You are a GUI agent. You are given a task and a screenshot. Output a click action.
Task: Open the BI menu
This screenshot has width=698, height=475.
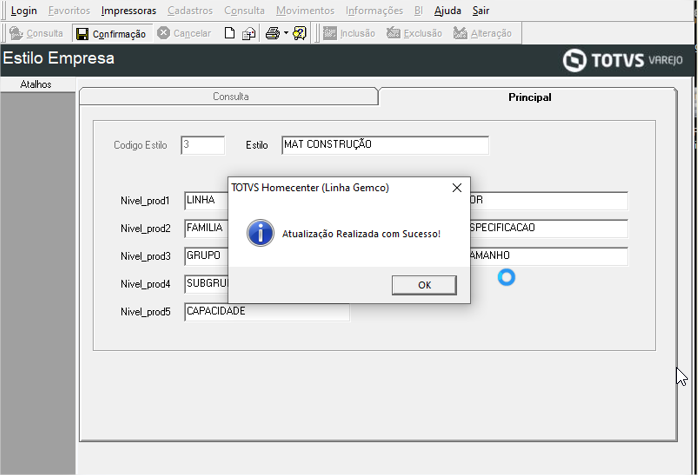418,10
